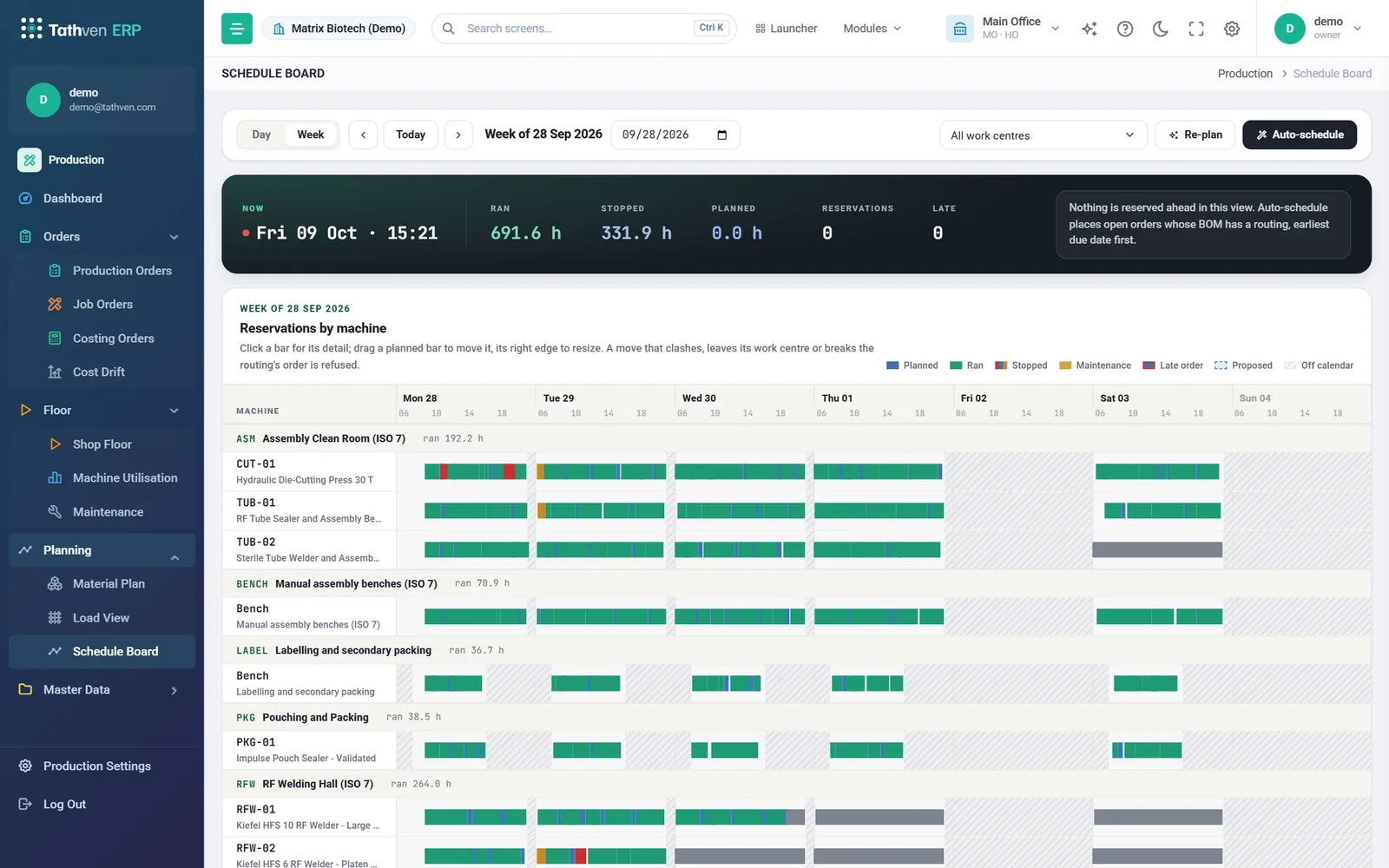Click the Tathven ERP logo
The image size is (1389, 868).
tap(81, 30)
